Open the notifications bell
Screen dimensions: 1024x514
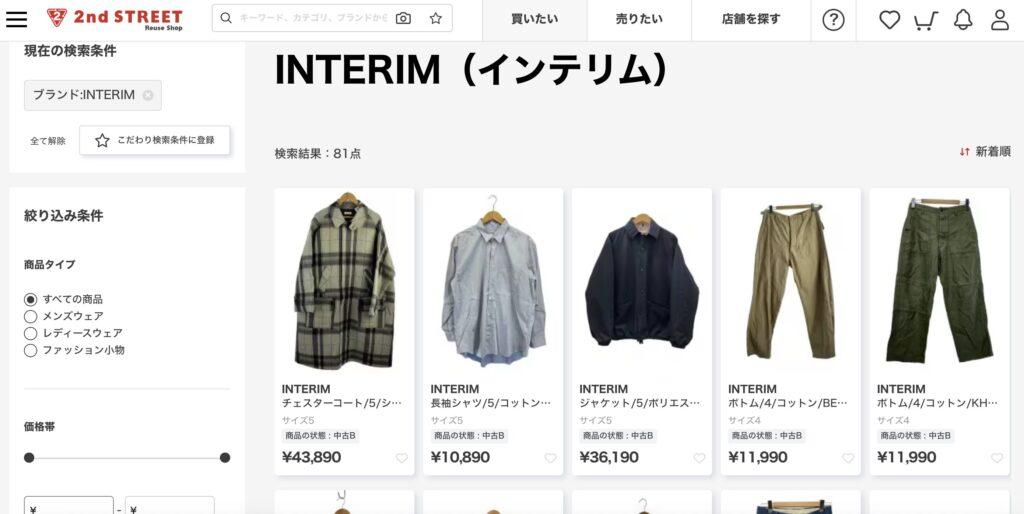pos(963,20)
